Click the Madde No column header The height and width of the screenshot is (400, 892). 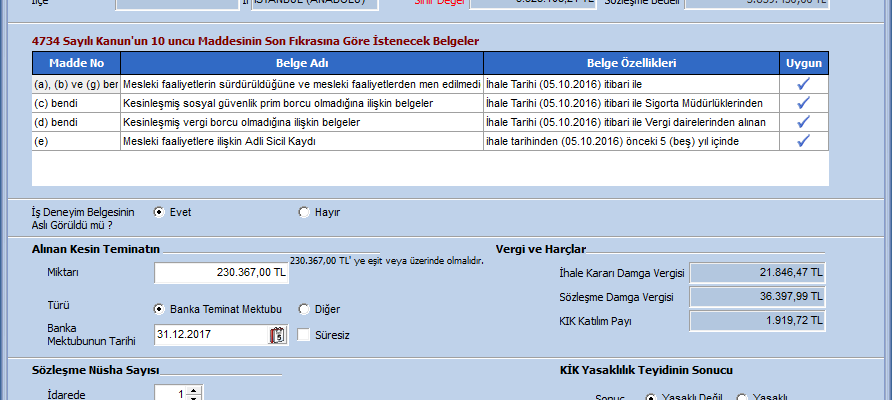click(x=76, y=63)
